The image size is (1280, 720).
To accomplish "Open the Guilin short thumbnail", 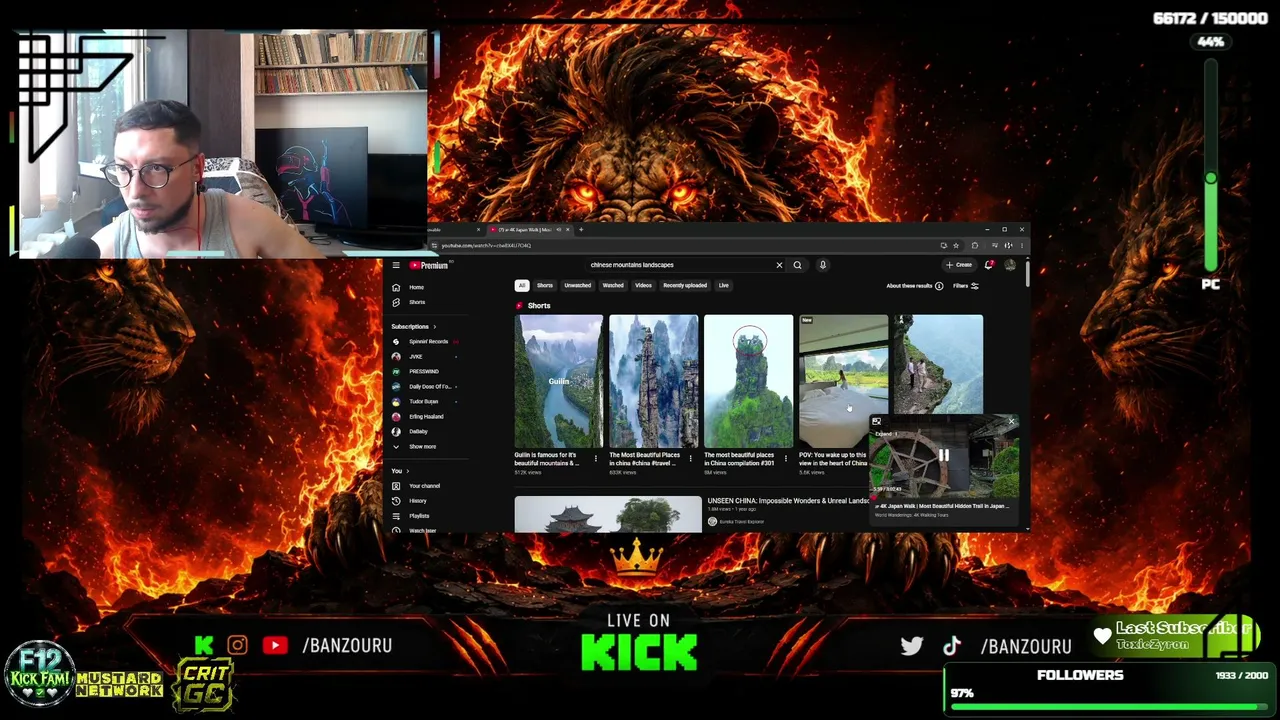I will (559, 381).
